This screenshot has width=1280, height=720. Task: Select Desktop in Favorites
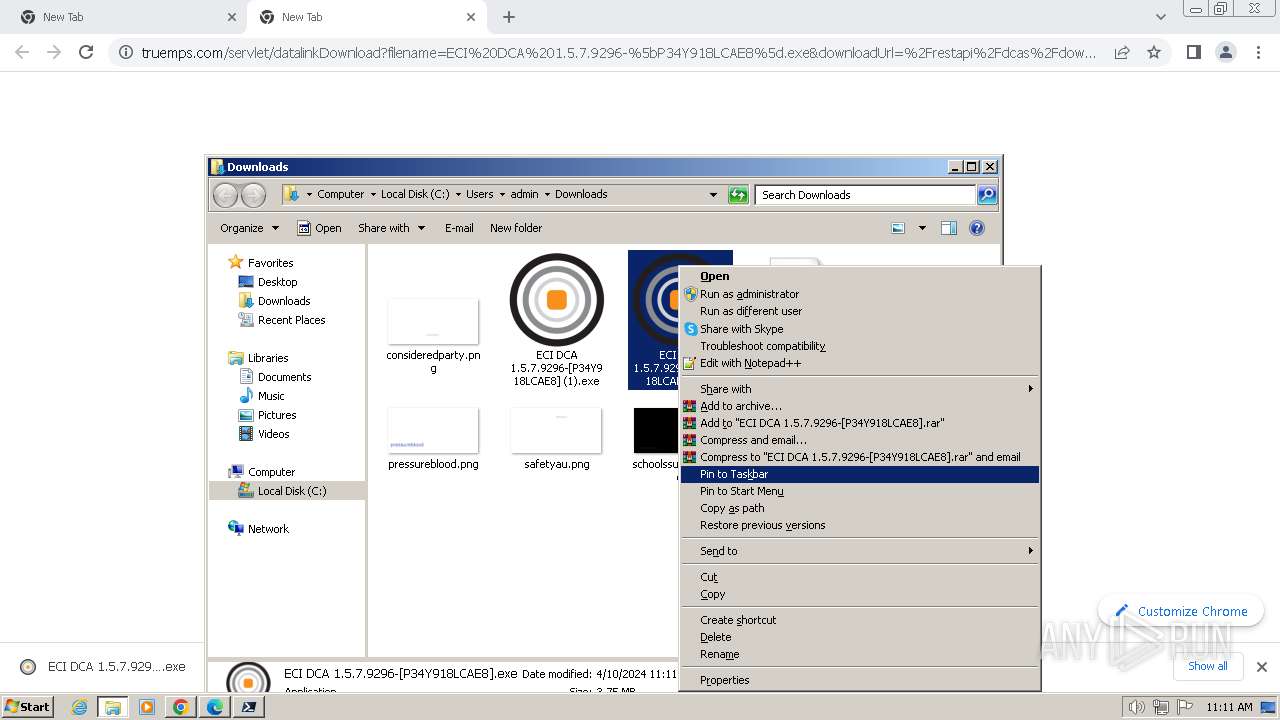pyautogui.click(x=277, y=282)
